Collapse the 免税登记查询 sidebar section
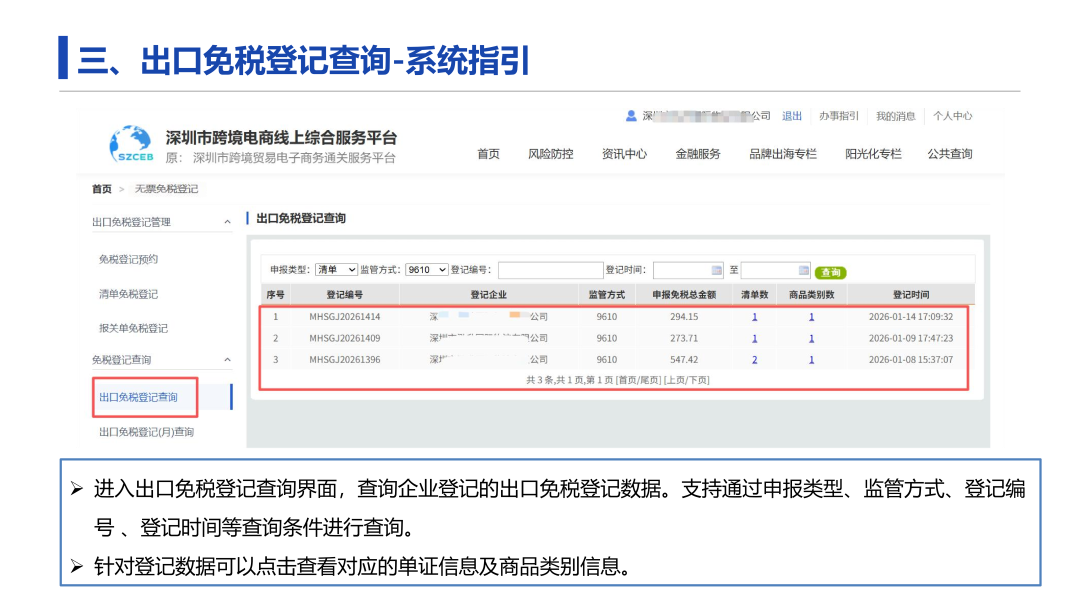The height and width of the screenshot is (608, 1080). [226, 358]
